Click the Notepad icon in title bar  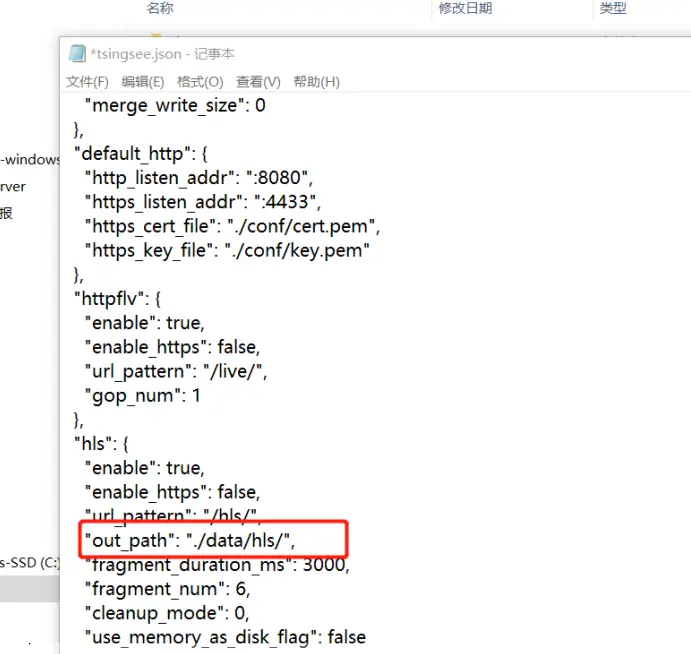tap(76, 54)
